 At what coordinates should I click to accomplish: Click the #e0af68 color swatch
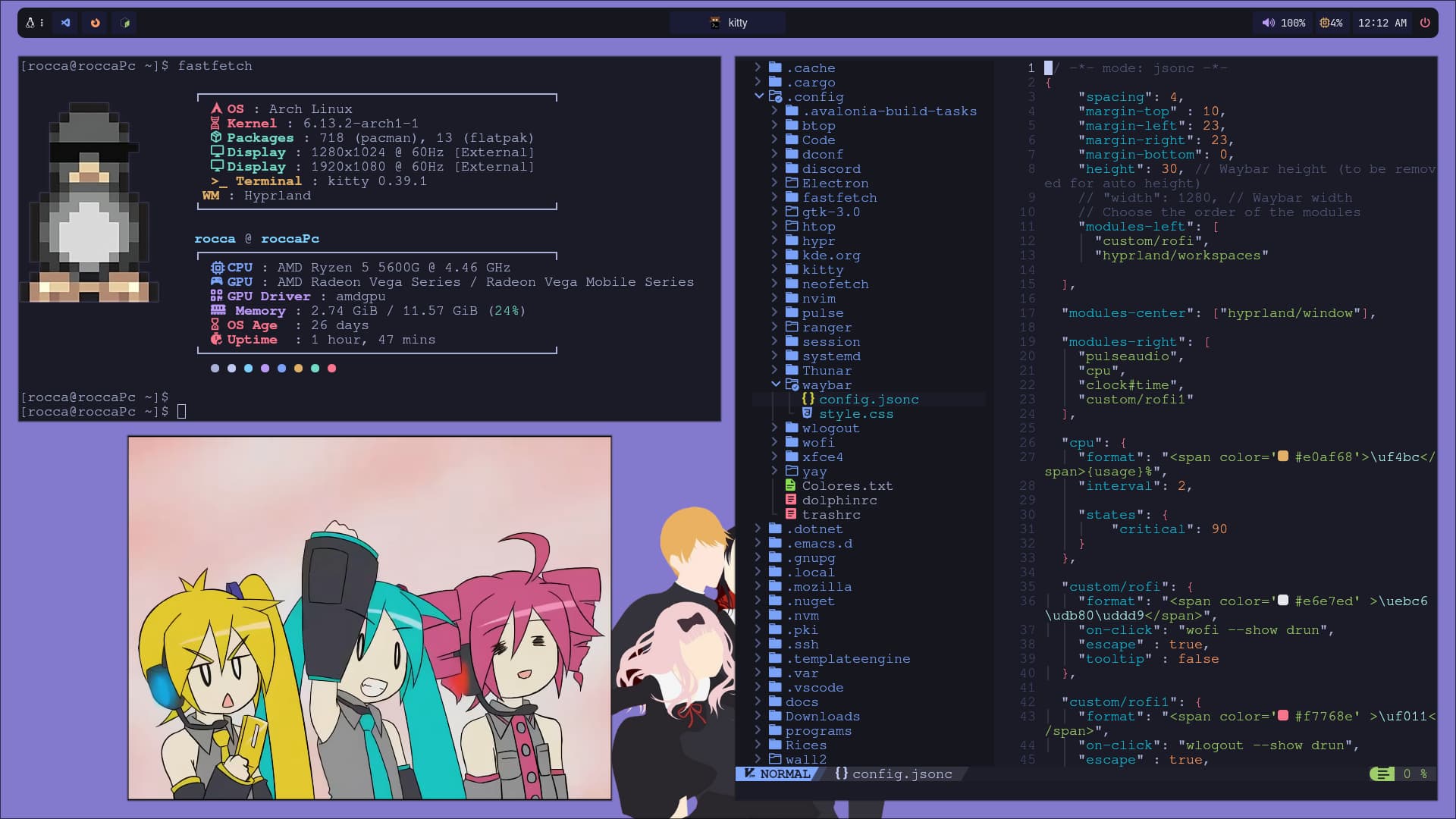point(1283,457)
